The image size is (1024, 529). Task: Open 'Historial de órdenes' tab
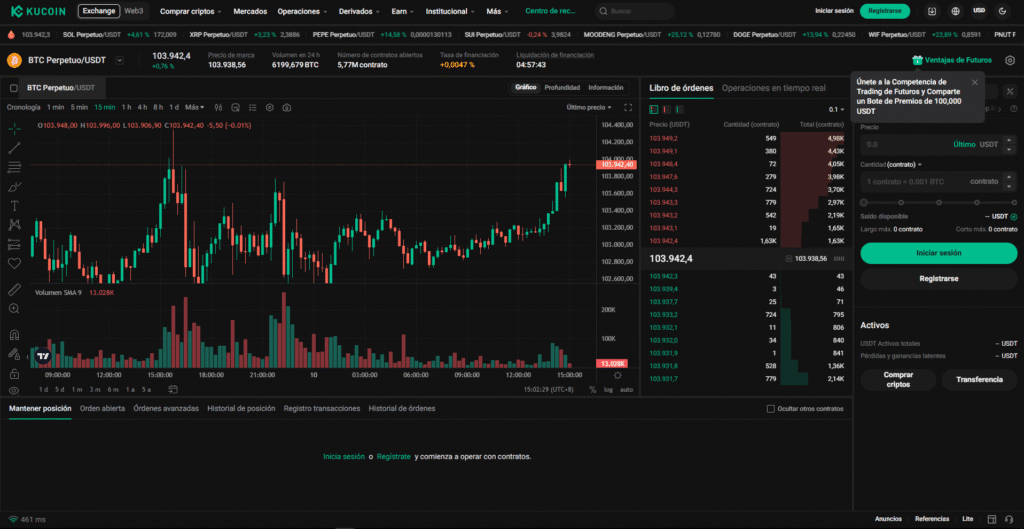[x=402, y=409]
